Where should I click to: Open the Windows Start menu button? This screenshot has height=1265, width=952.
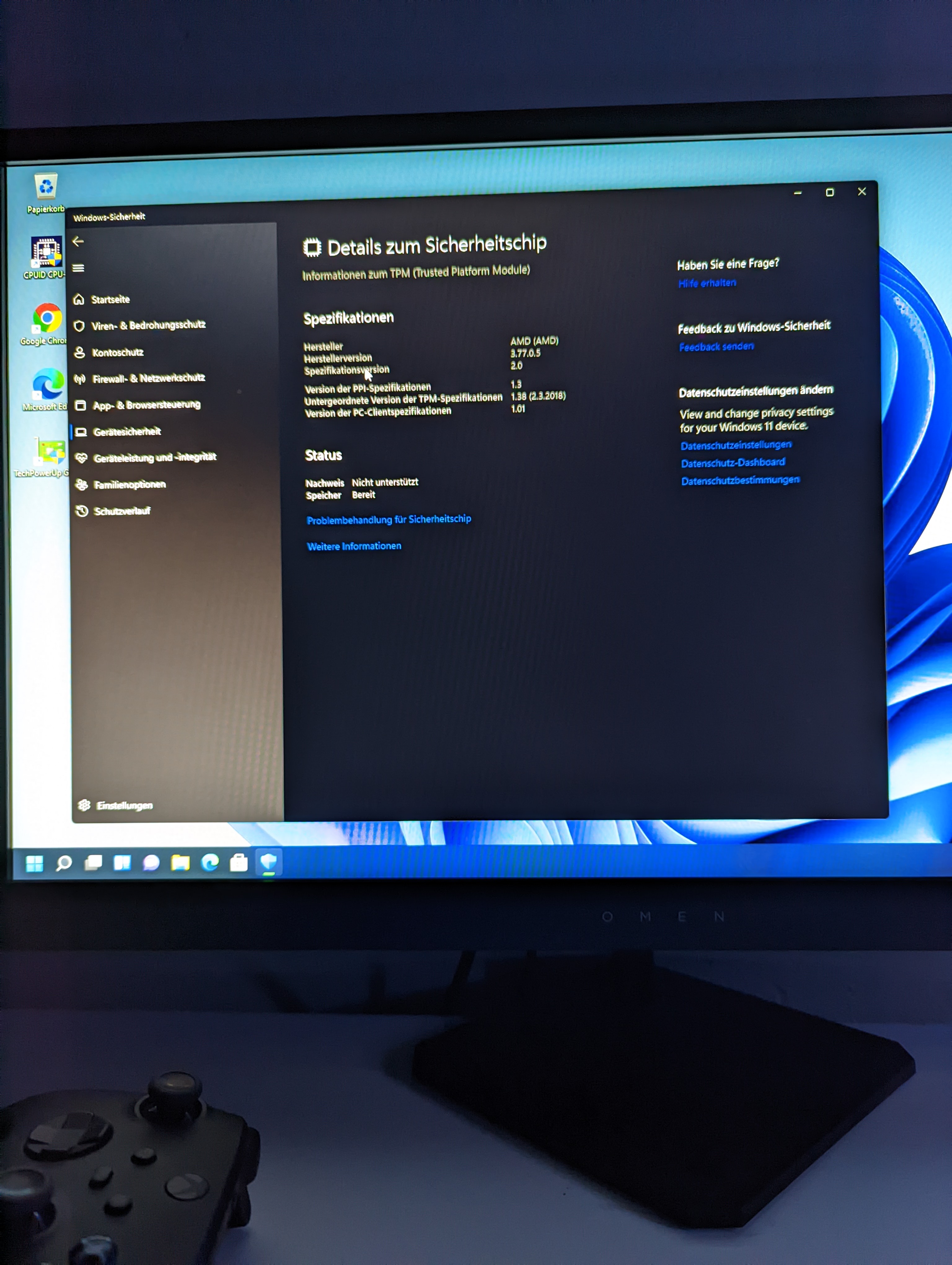[x=35, y=863]
